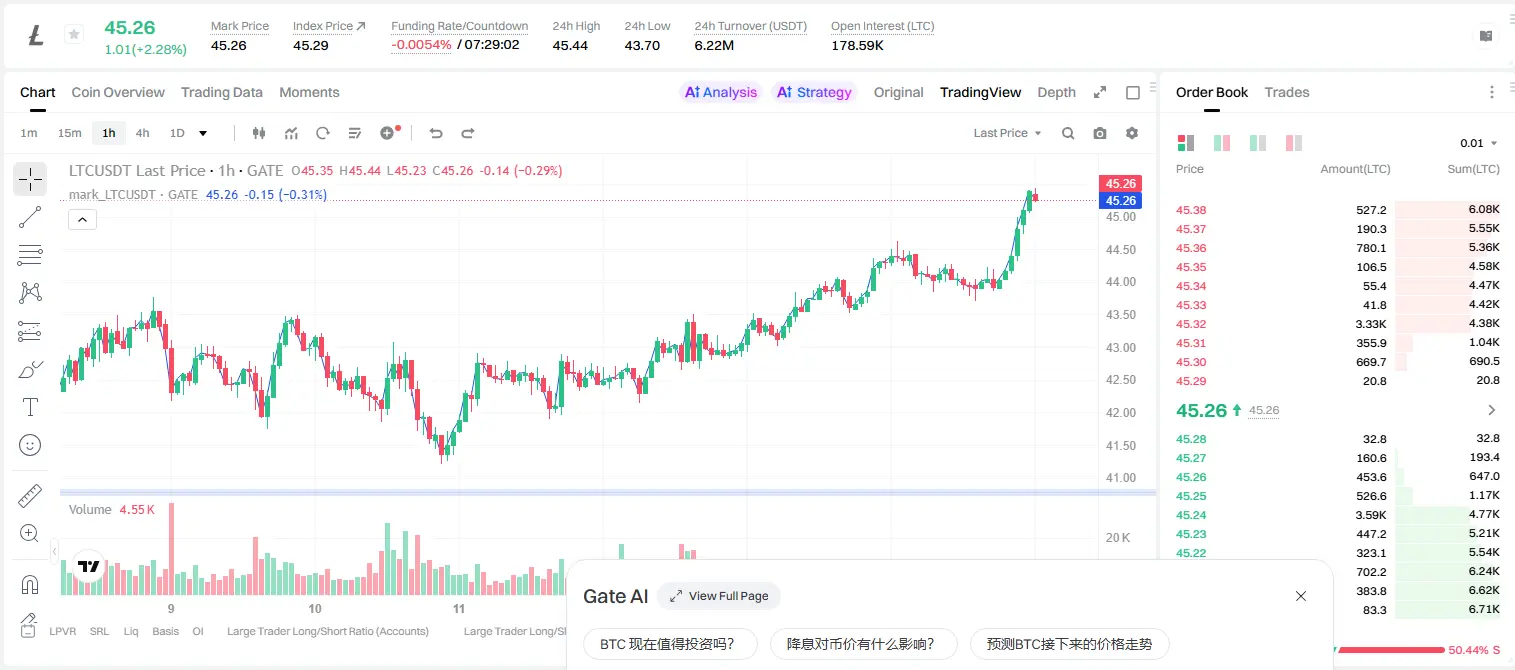1515x670 pixels.
Task: Close the Gate AI panel
Action: click(1301, 596)
